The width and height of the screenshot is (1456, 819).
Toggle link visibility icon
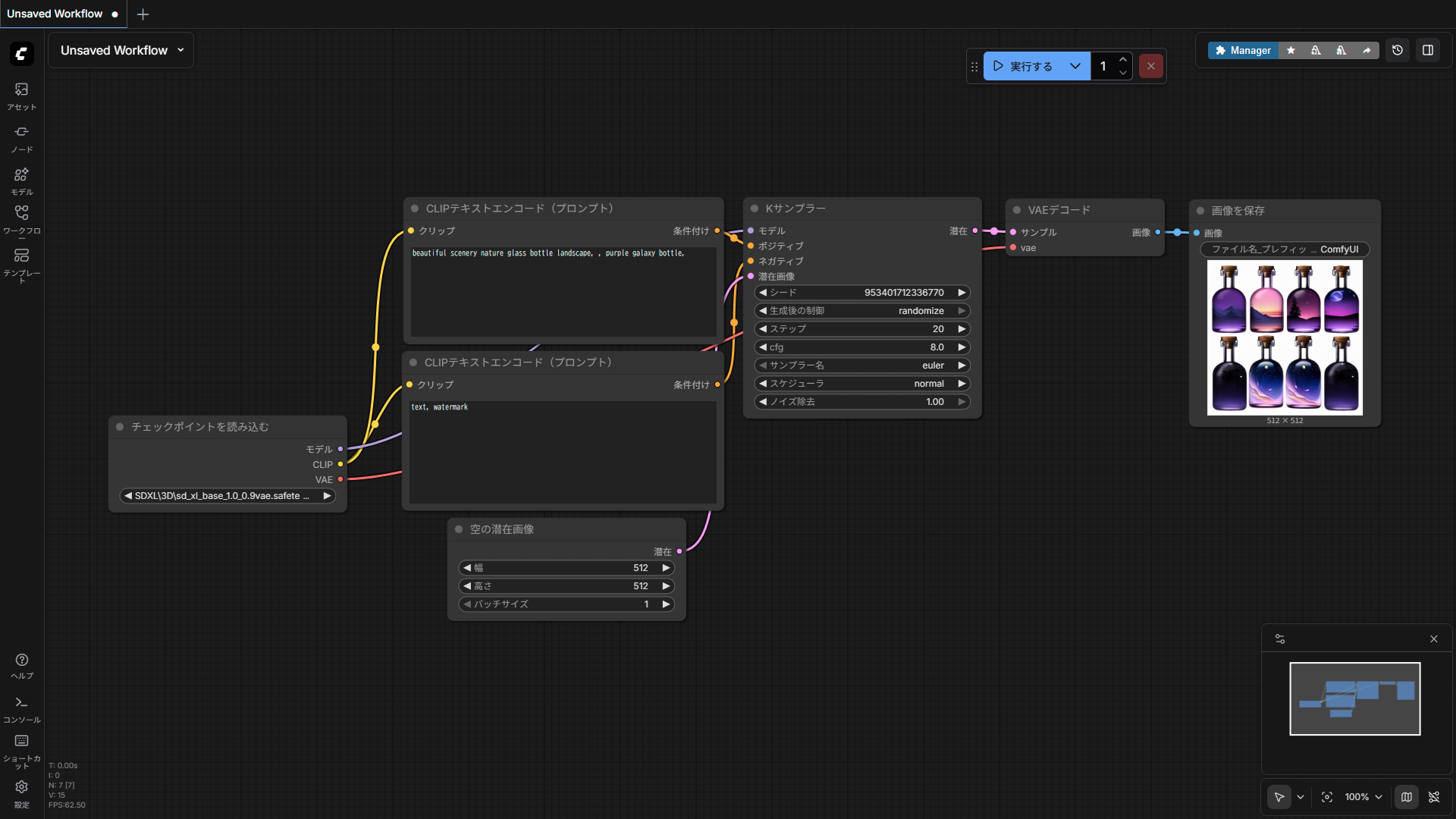[x=1434, y=797]
